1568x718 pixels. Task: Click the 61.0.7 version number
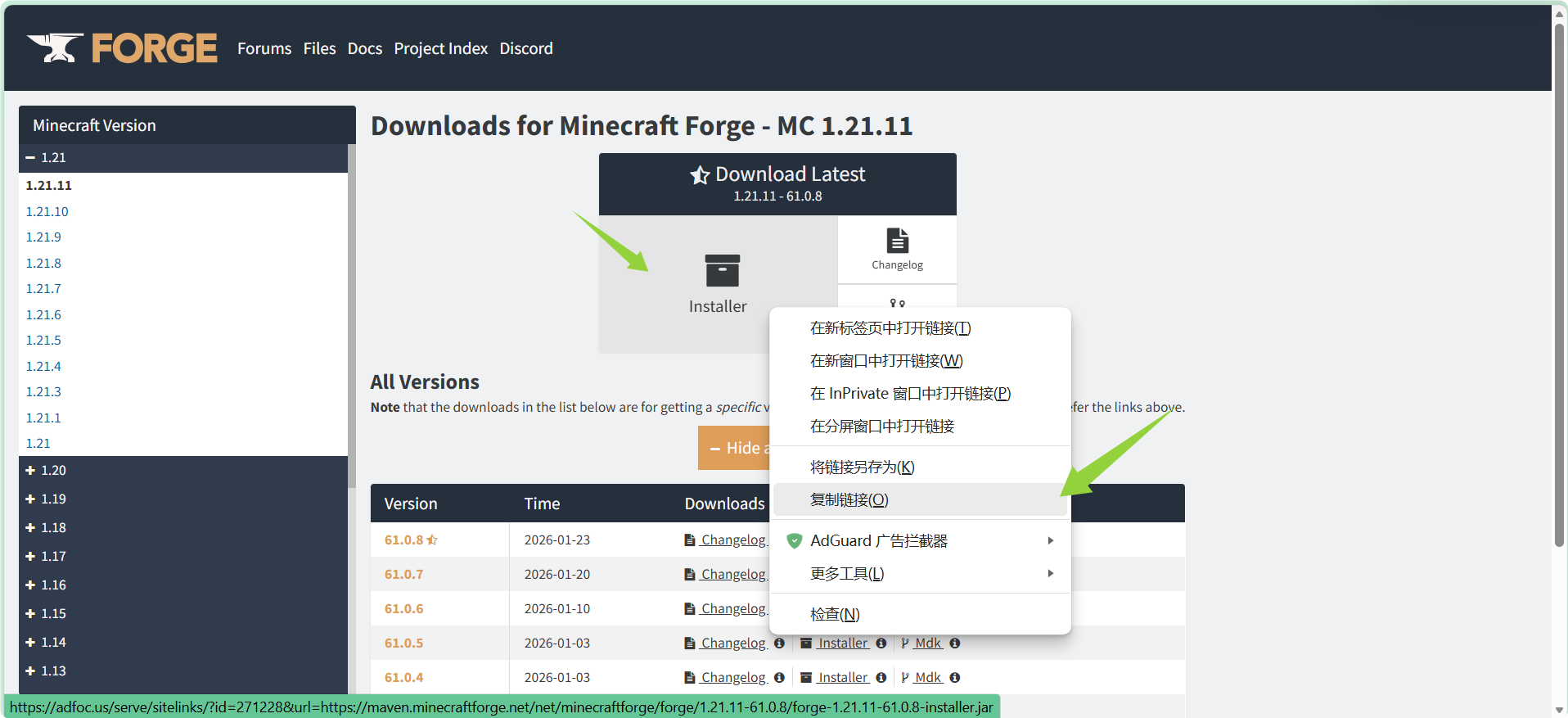point(403,574)
